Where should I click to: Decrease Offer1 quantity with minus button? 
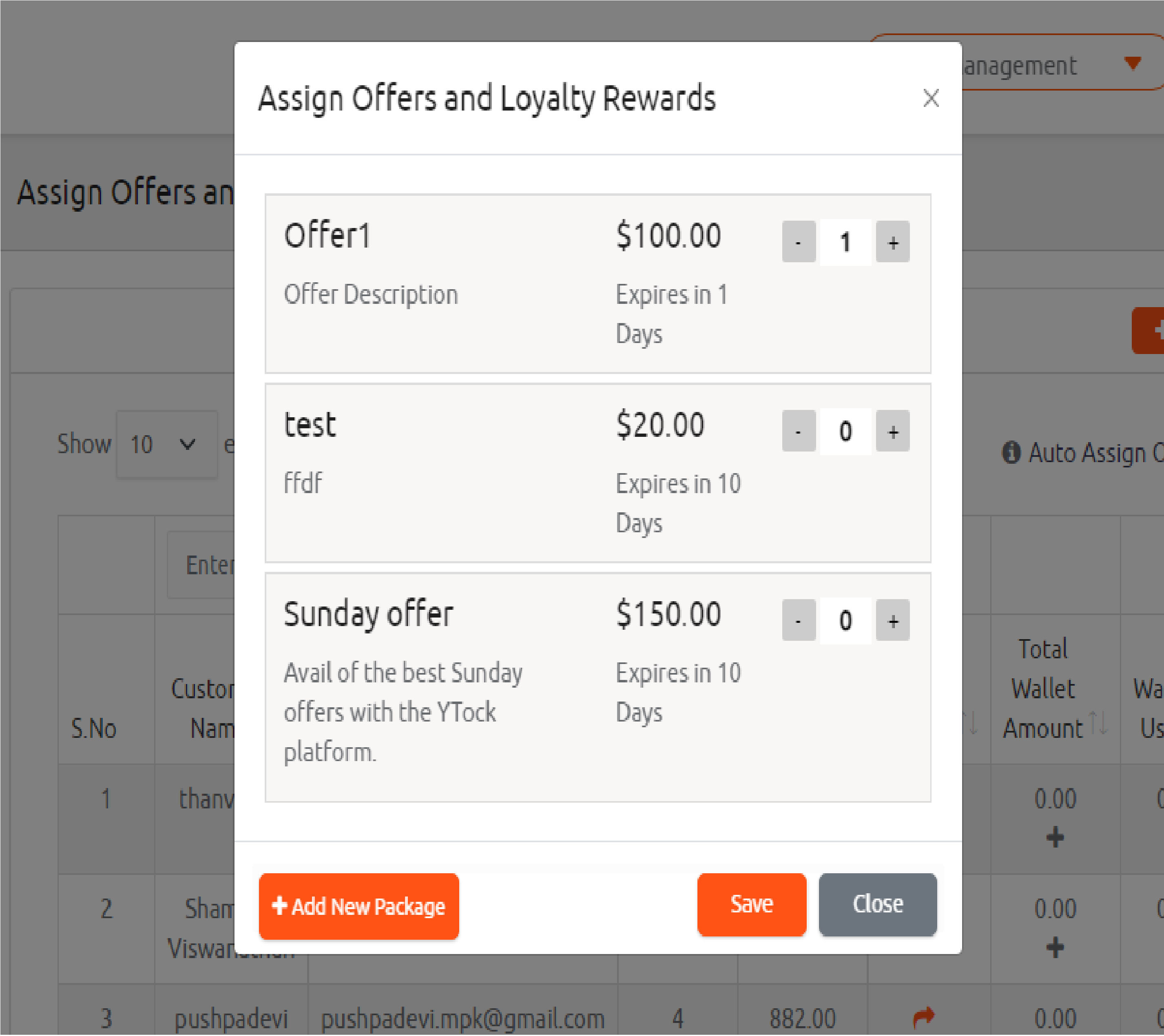[x=799, y=241]
